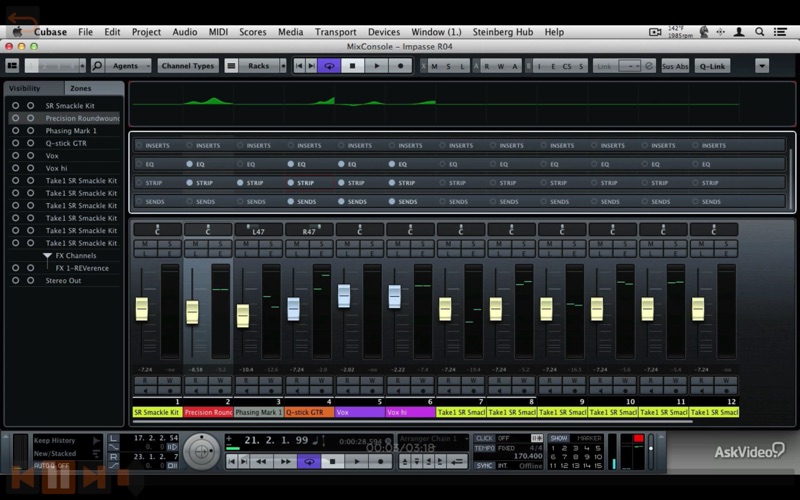
Task: Go to next marker in the MixConsole toolbar
Action: point(311,66)
